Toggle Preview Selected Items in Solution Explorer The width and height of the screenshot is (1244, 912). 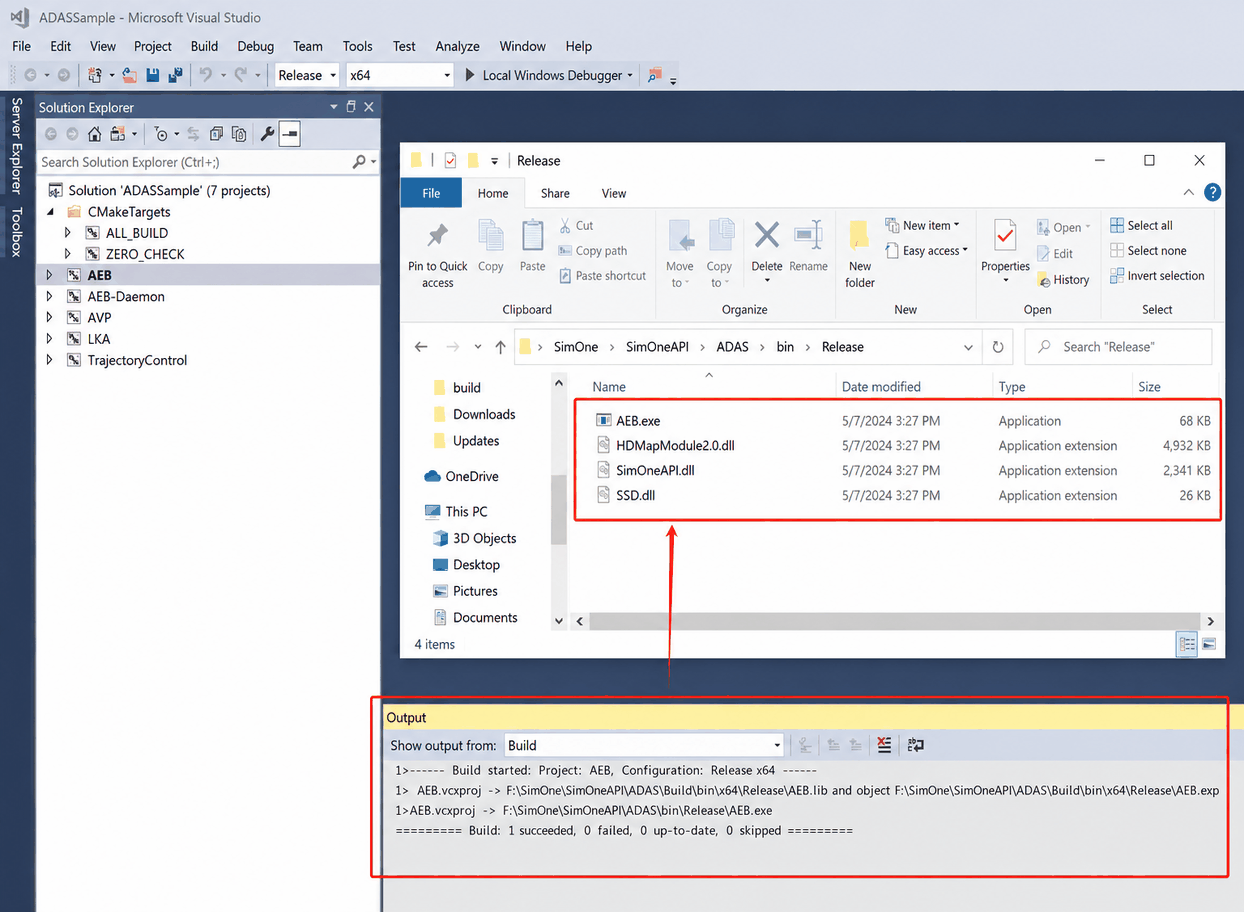pos(290,134)
